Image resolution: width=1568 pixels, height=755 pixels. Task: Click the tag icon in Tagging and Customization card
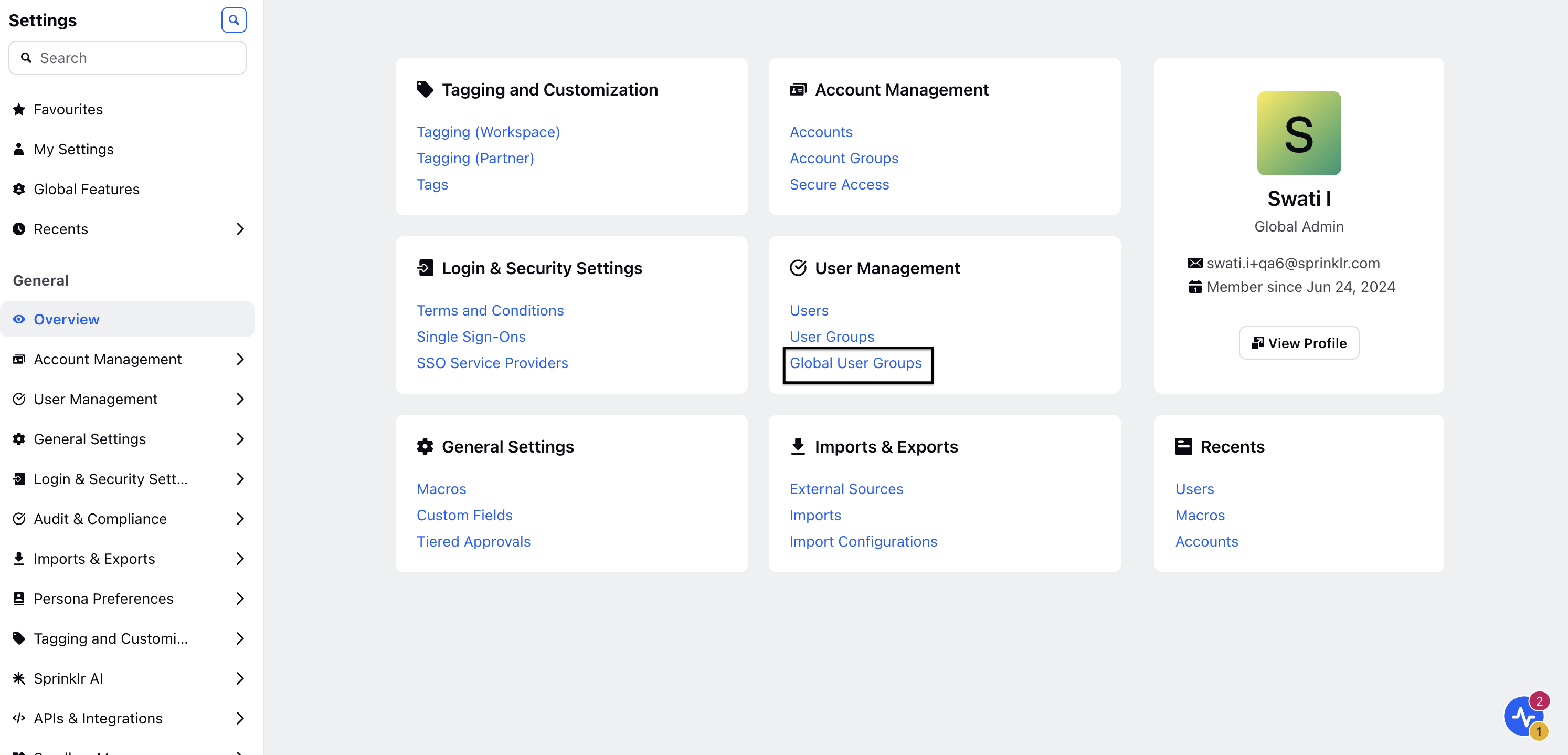(x=425, y=89)
